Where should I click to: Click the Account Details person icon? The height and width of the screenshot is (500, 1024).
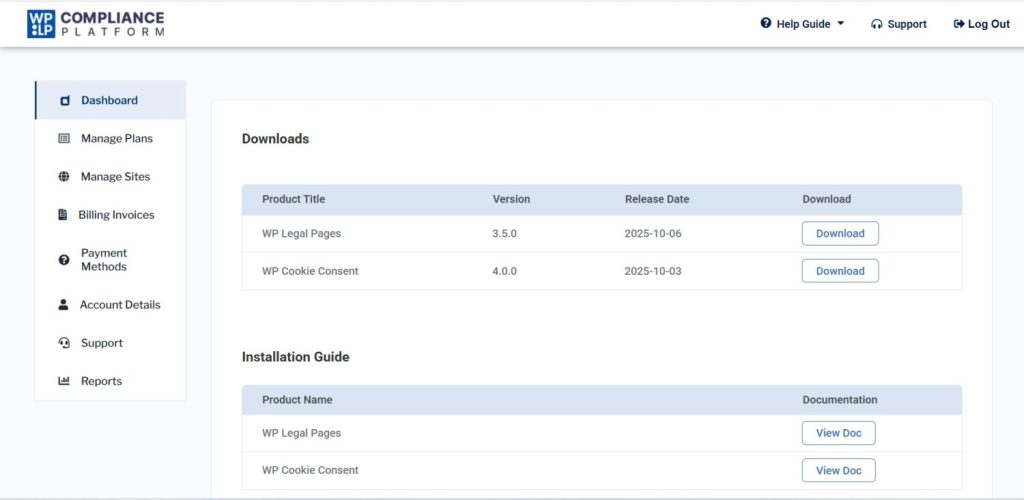(x=63, y=305)
